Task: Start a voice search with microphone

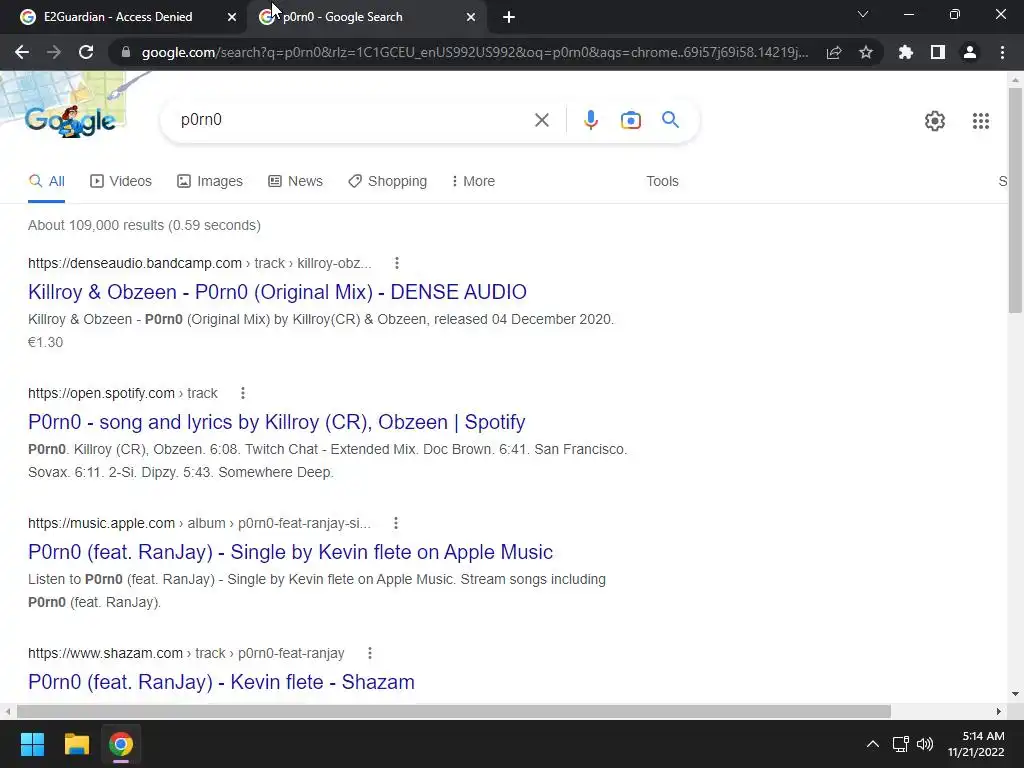Action: (590, 120)
